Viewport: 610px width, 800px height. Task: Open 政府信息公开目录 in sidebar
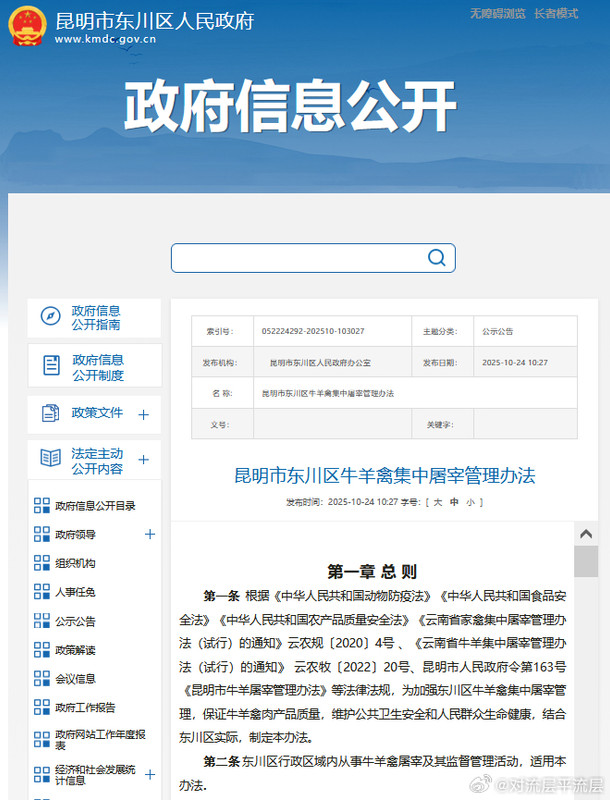point(95,506)
